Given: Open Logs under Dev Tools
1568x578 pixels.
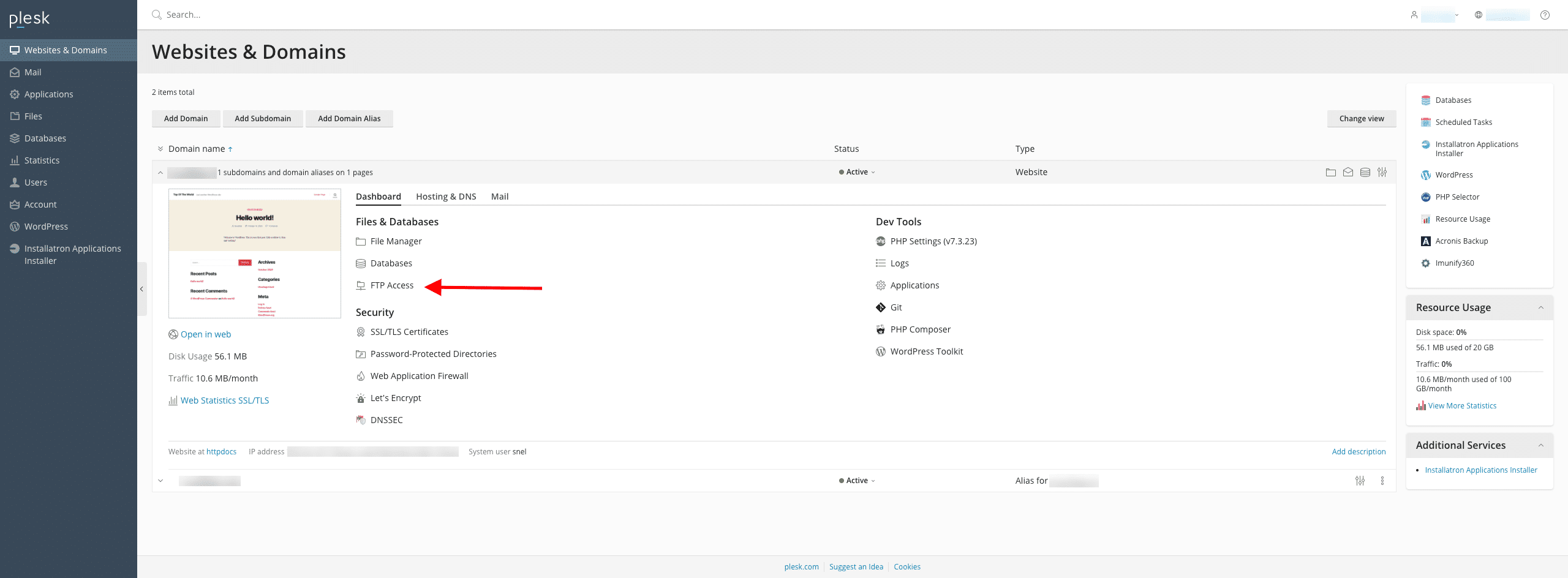Looking at the screenshot, I should click(x=892, y=263).
